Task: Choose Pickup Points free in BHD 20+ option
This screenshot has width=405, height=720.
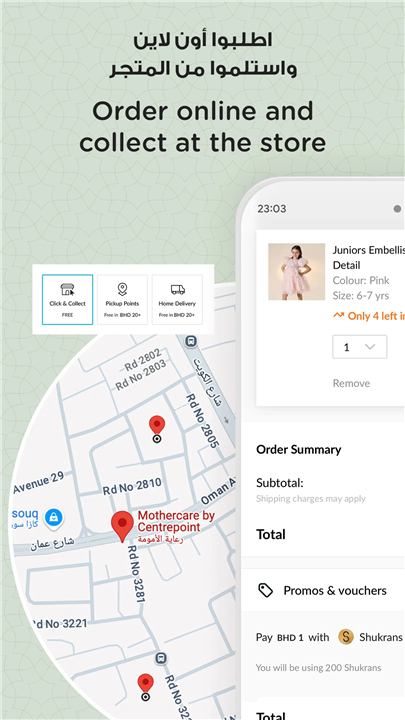Action: pyautogui.click(x=122, y=300)
